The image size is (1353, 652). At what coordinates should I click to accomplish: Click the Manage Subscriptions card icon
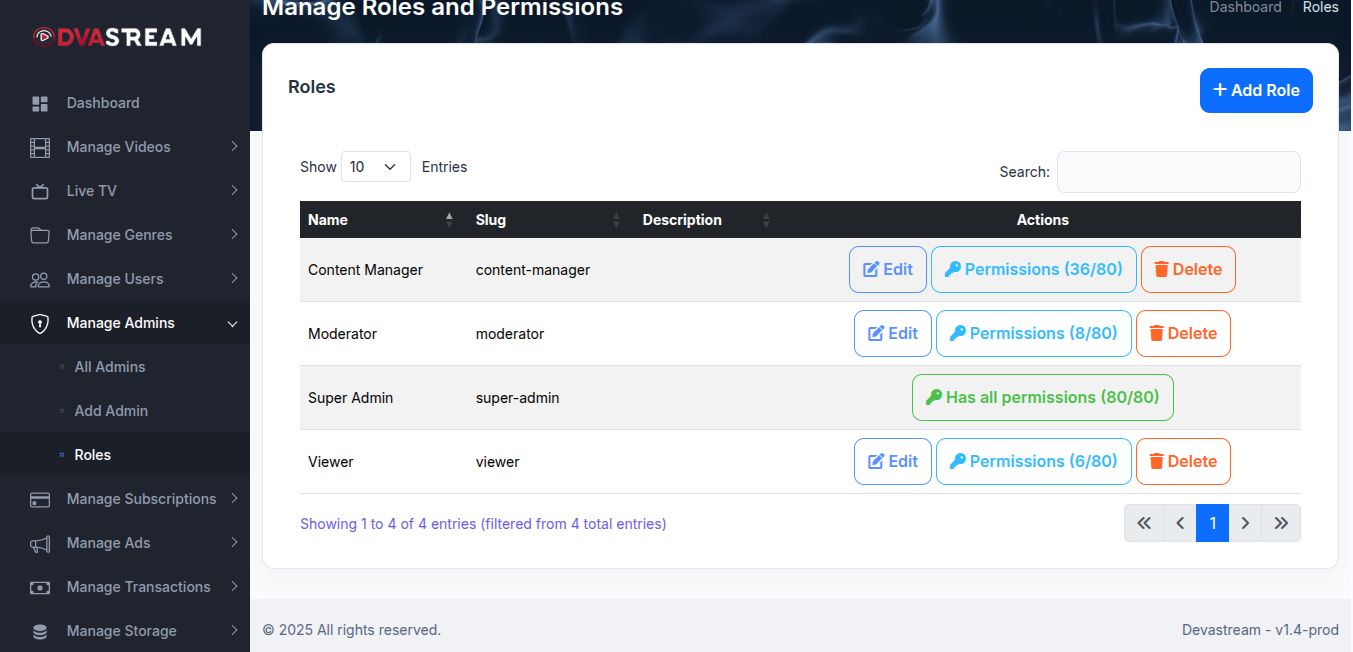click(40, 500)
